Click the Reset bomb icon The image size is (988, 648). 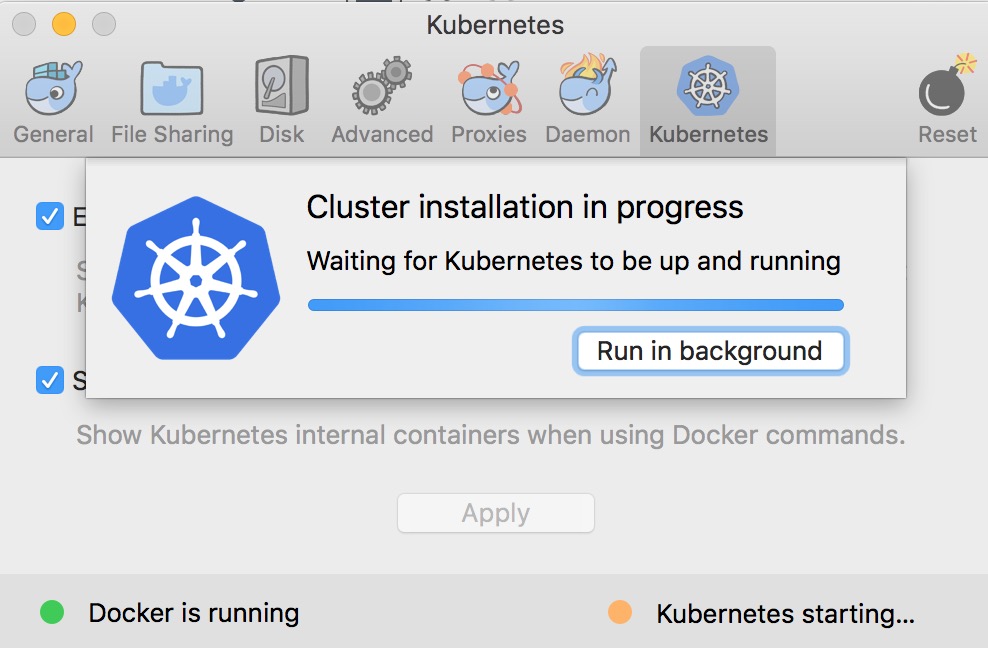tap(946, 101)
